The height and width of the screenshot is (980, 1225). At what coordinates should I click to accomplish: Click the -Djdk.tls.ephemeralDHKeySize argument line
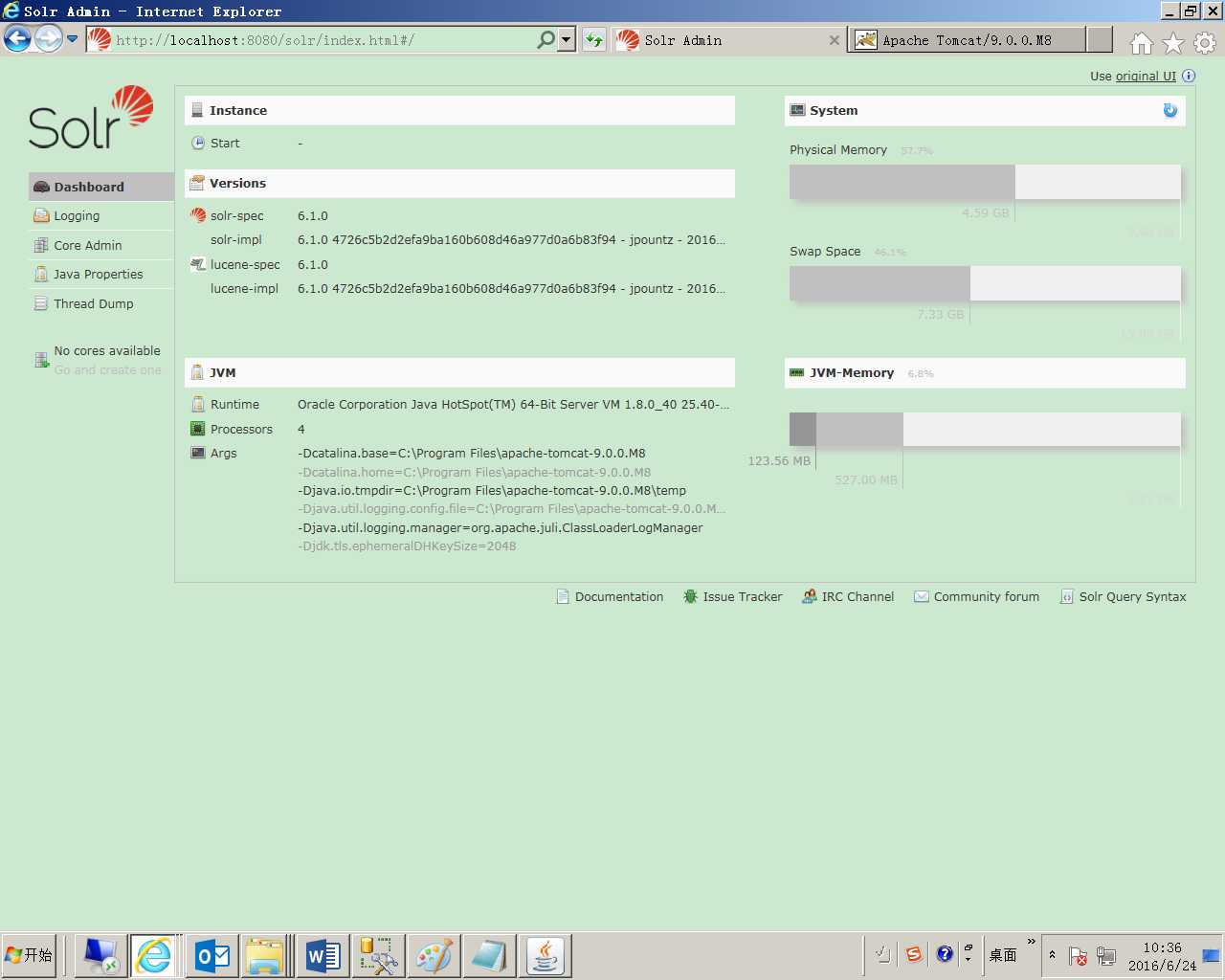[407, 546]
